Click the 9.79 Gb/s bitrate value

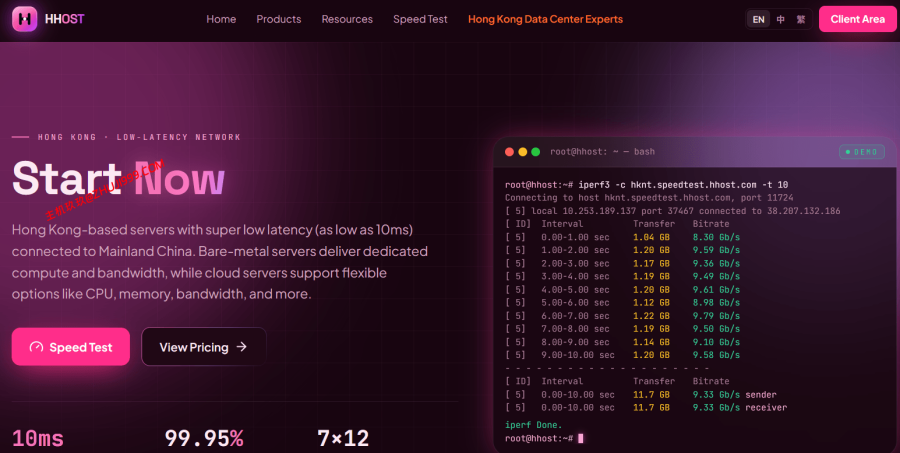pos(716,316)
